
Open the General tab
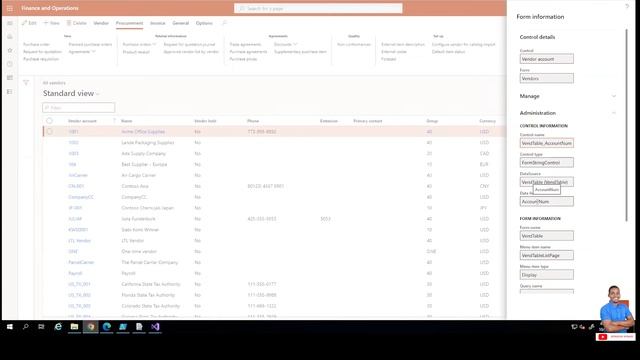[180, 23]
